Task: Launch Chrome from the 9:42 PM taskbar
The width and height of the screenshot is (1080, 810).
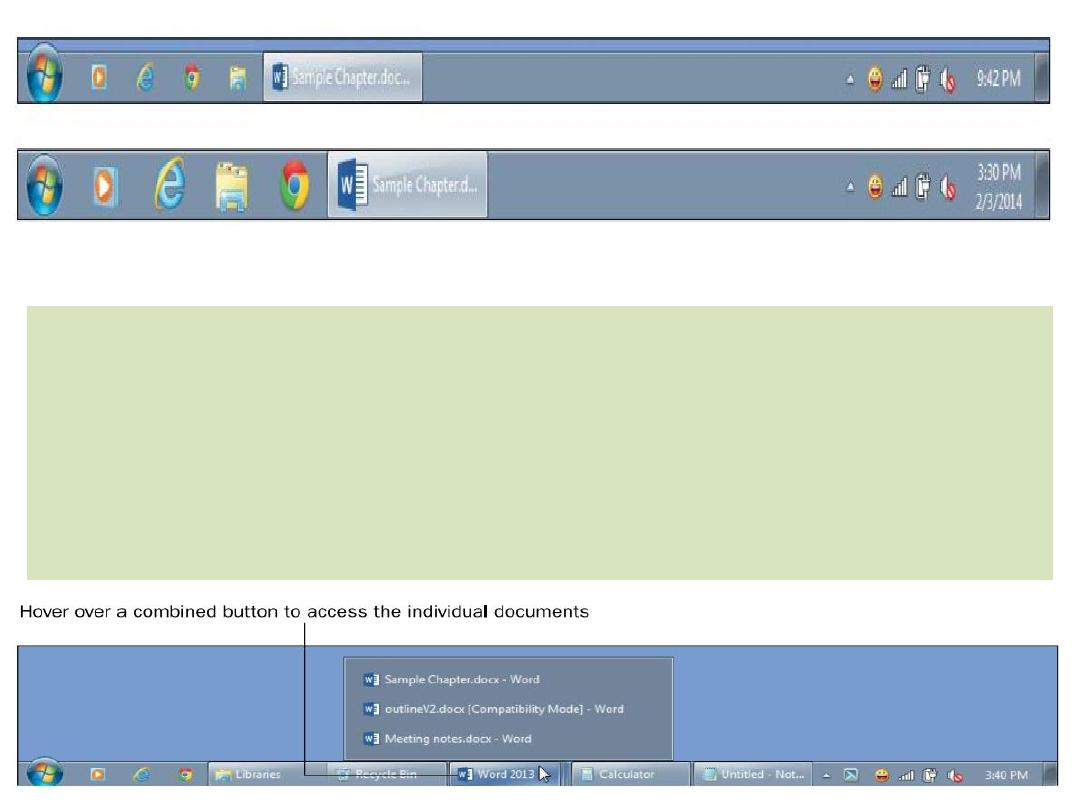Action: pyautogui.click(x=192, y=78)
